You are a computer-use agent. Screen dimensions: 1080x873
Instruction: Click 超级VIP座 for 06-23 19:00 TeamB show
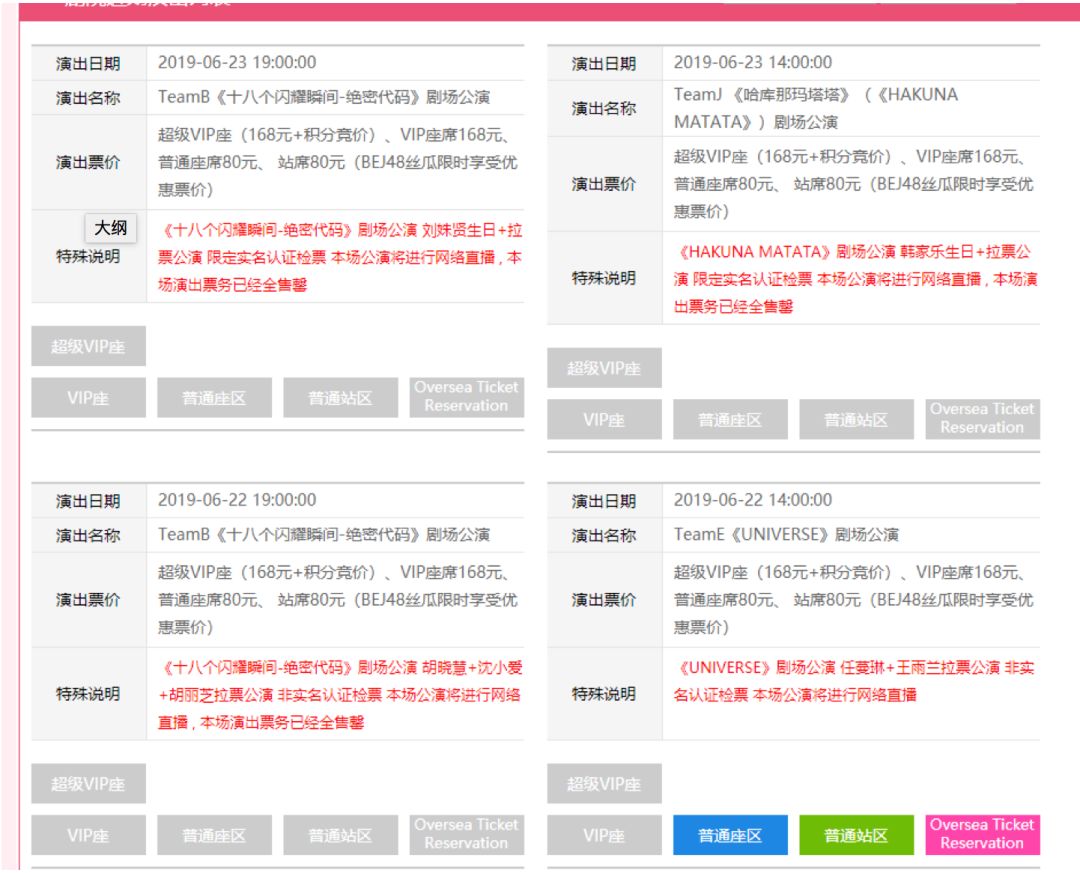pos(88,346)
